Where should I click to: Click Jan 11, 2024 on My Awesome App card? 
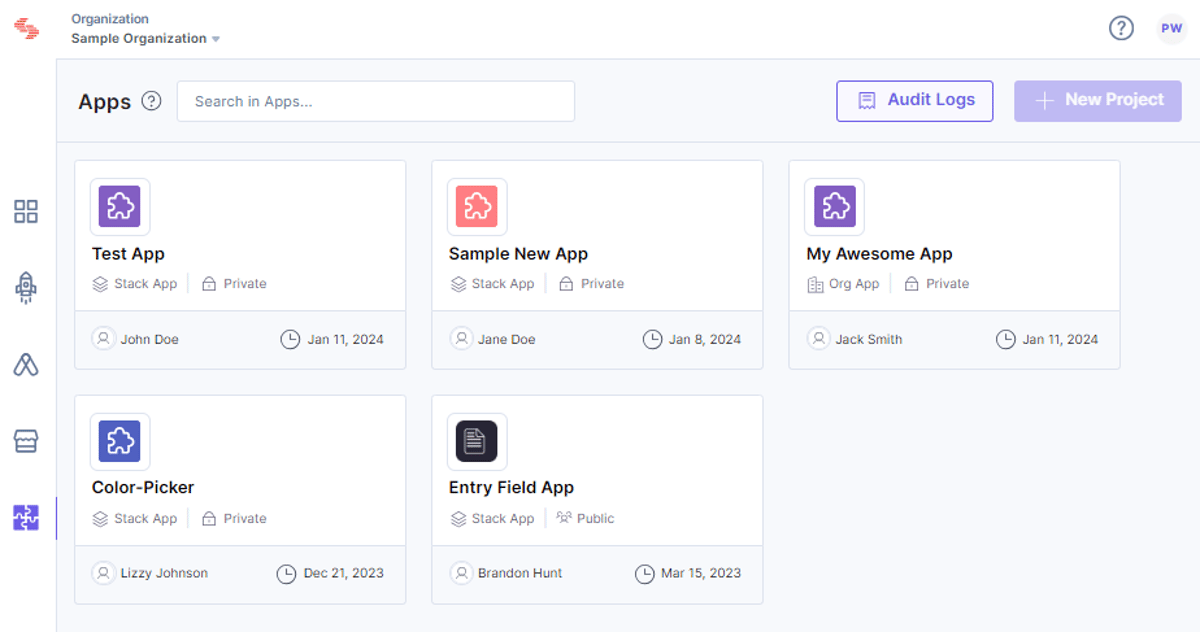pyautogui.click(x=1060, y=339)
